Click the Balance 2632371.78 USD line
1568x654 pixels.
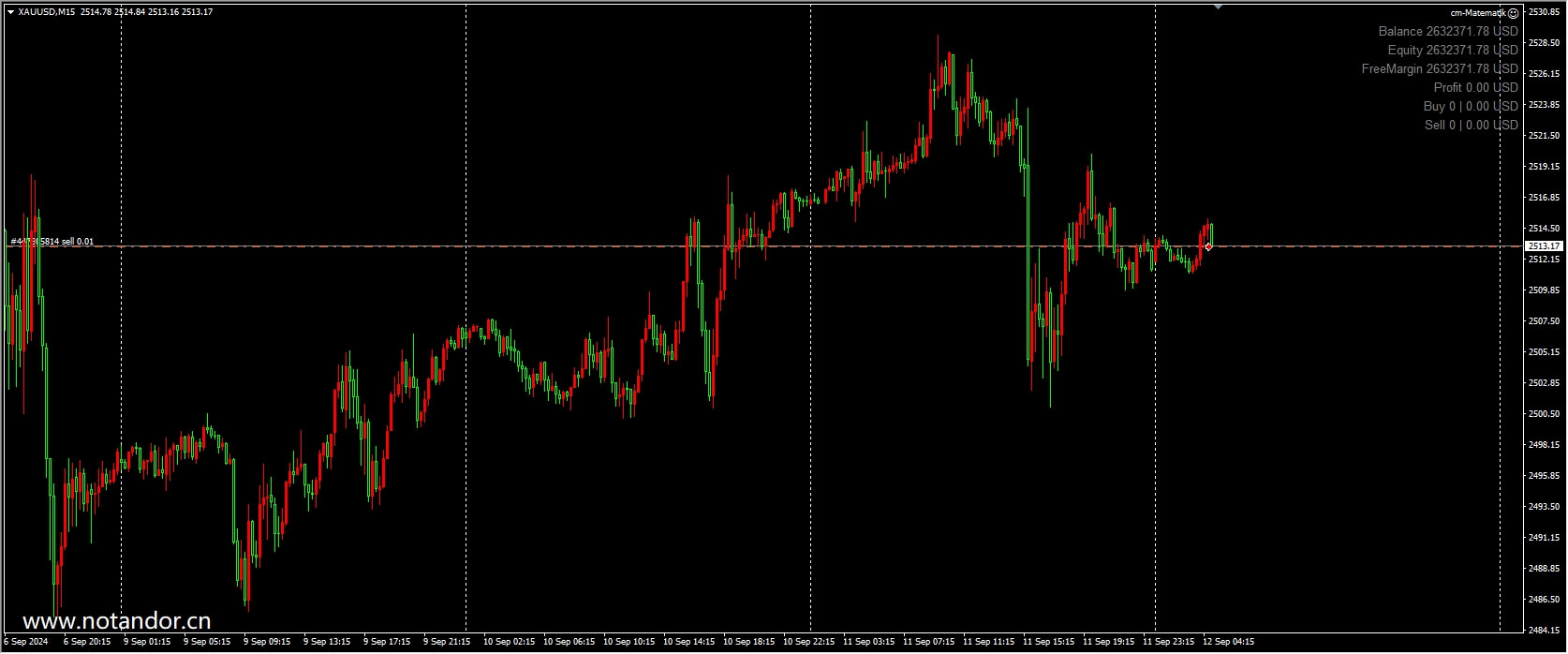tap(1448, 31)
